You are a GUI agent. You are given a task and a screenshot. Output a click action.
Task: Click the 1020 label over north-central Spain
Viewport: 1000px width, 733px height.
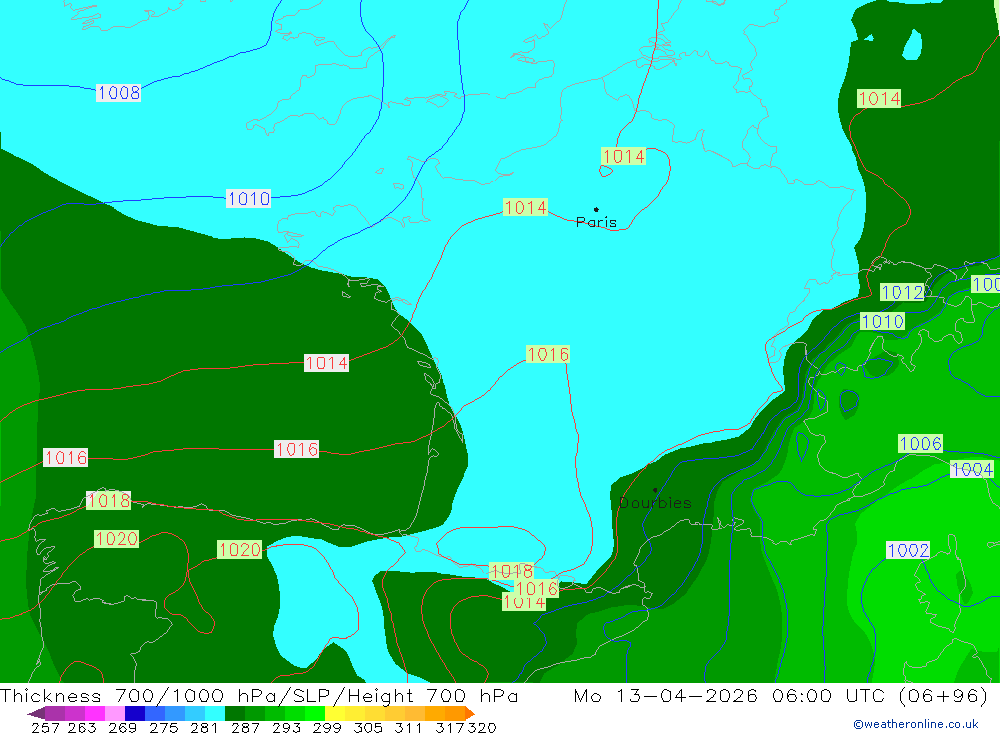(240, 549)
